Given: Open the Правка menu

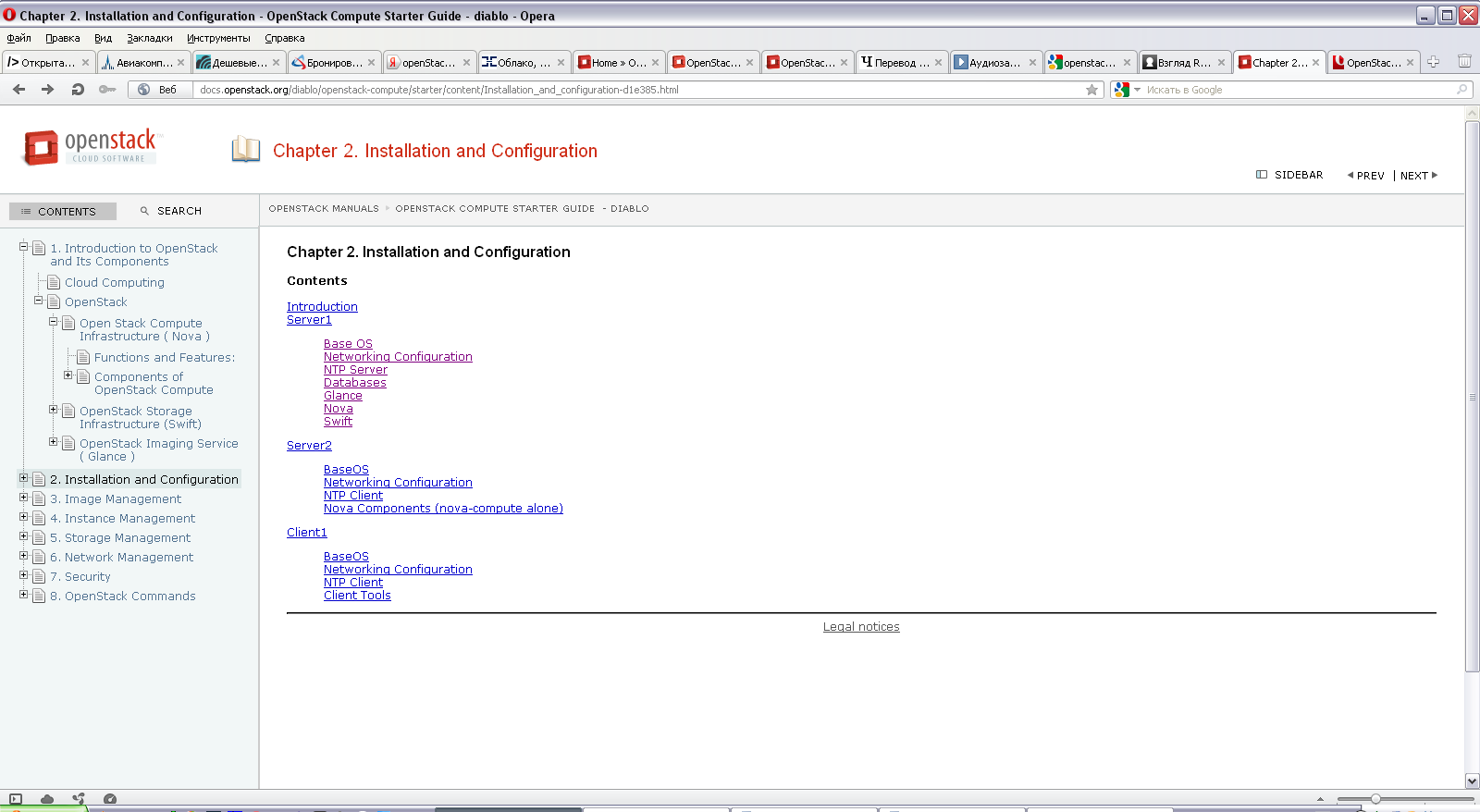Looking at the screenshot, I should 63,38.
